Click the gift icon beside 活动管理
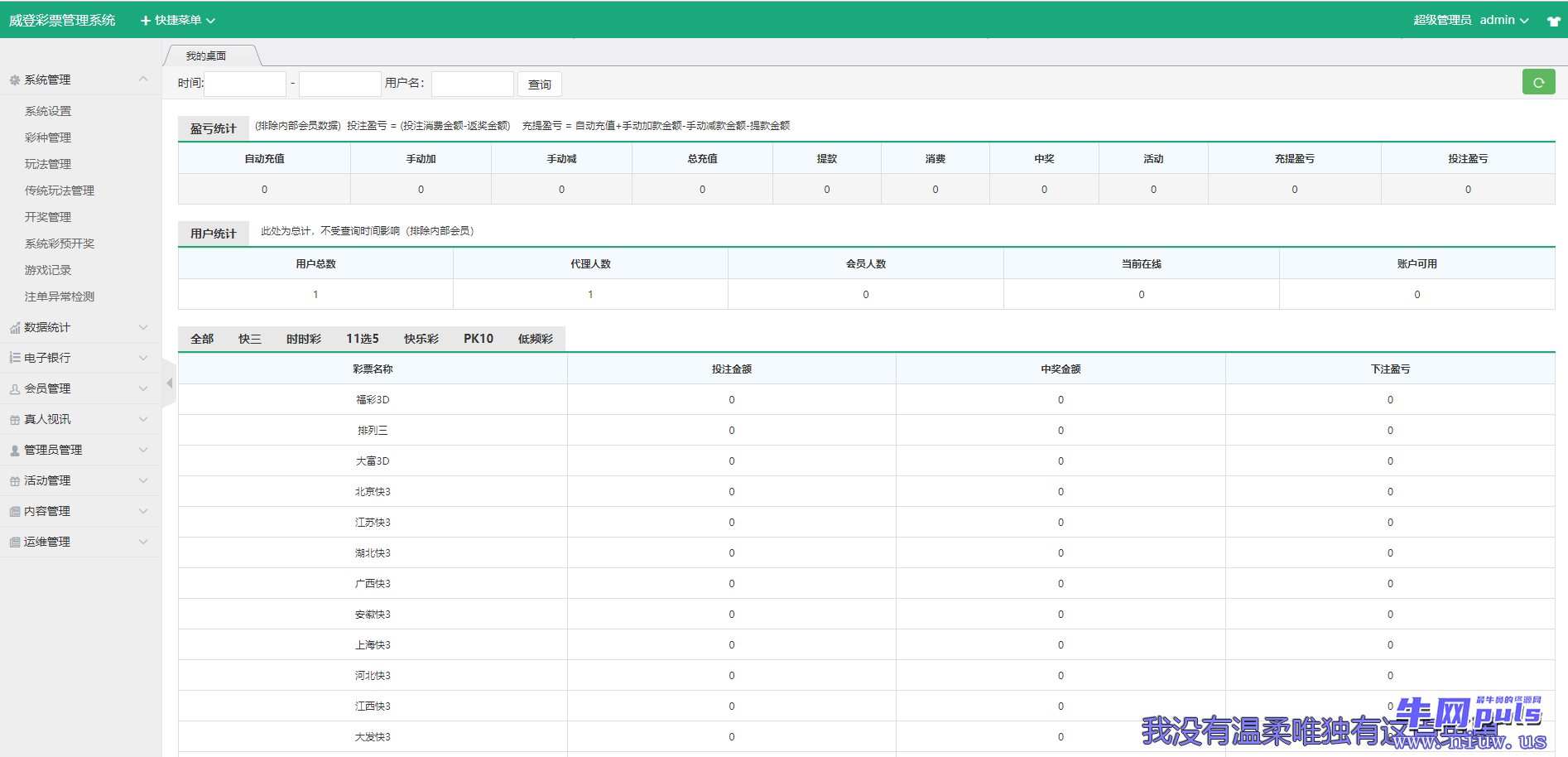Image resolution: width=1568 pixels, height=757 pixels. [14, 481]
